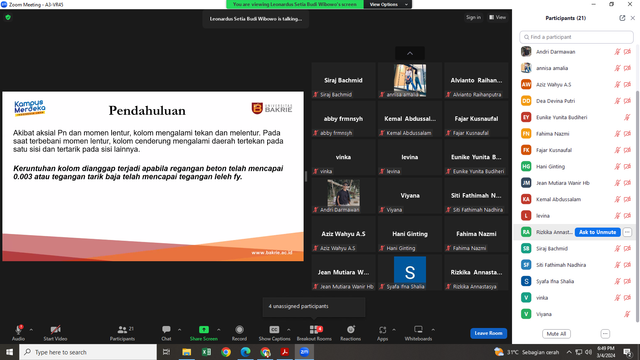Screen dimensions: 640x360
Task: Open Adobe Acrobat from taskbar
Action: (284, 352)
